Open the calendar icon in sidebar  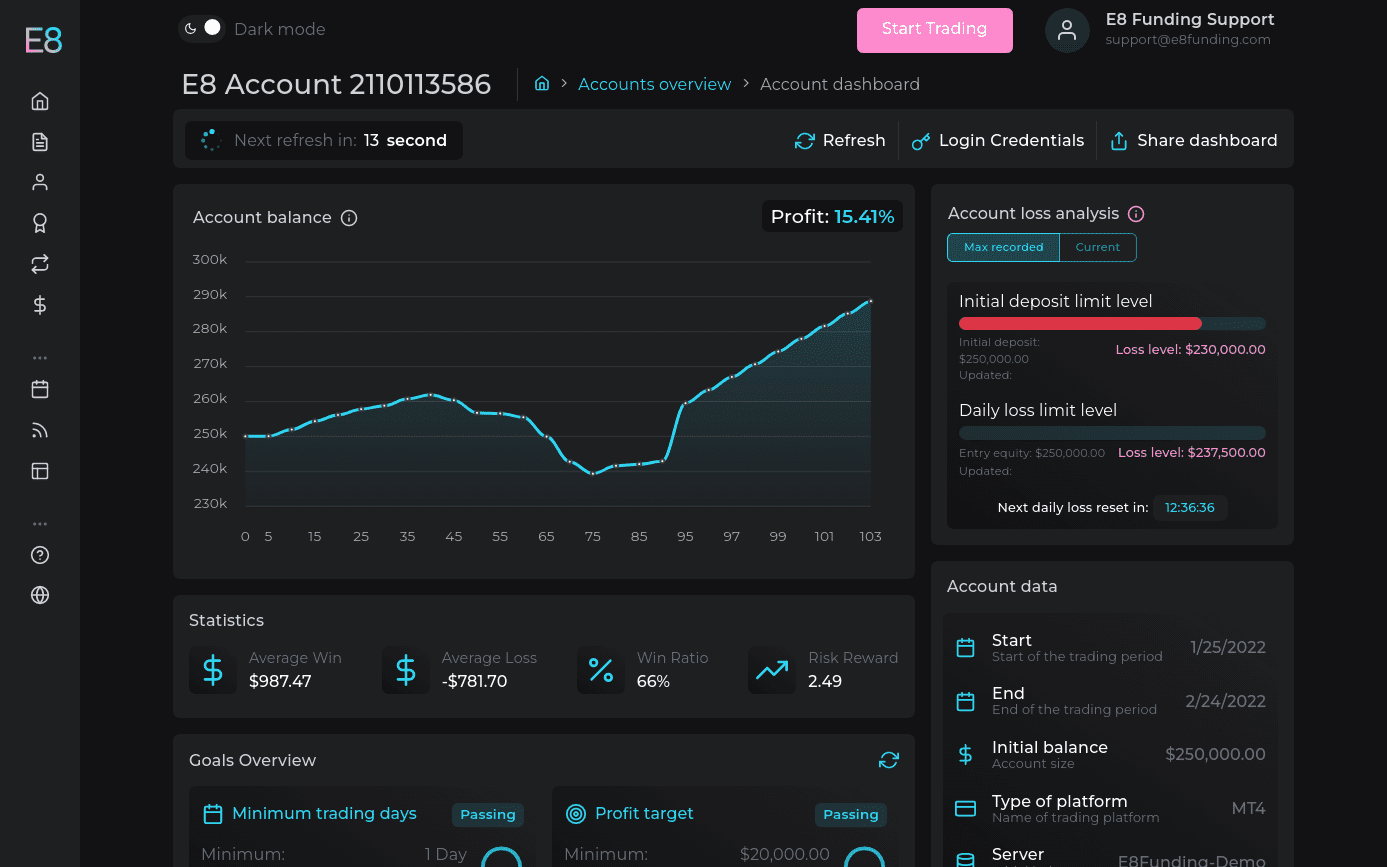(40, 389)
